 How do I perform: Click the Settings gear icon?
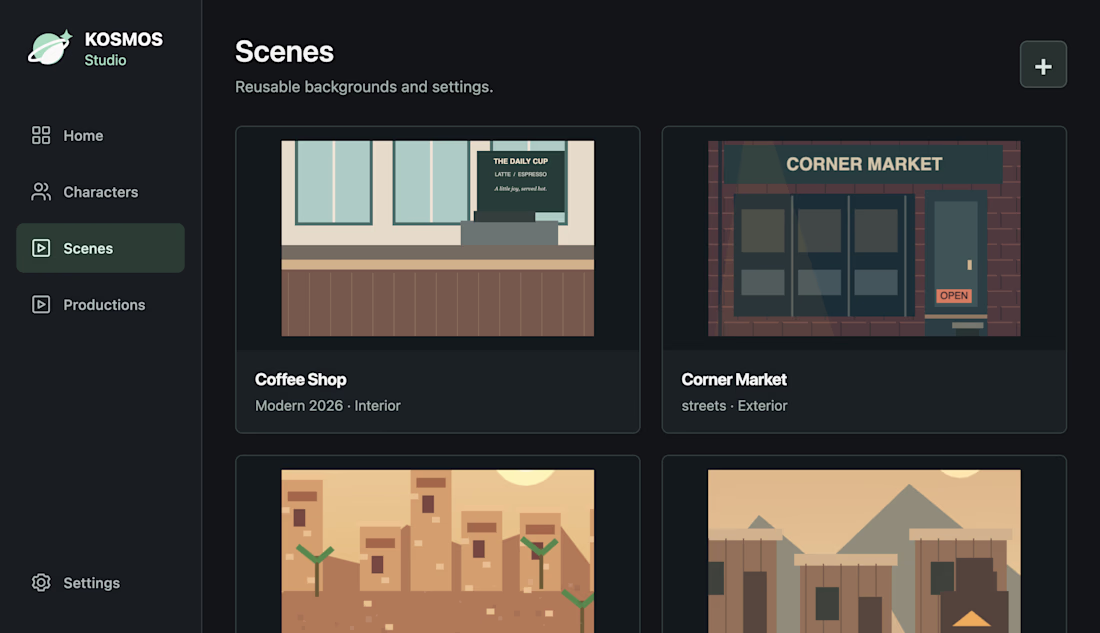click(x=41, y=582)
